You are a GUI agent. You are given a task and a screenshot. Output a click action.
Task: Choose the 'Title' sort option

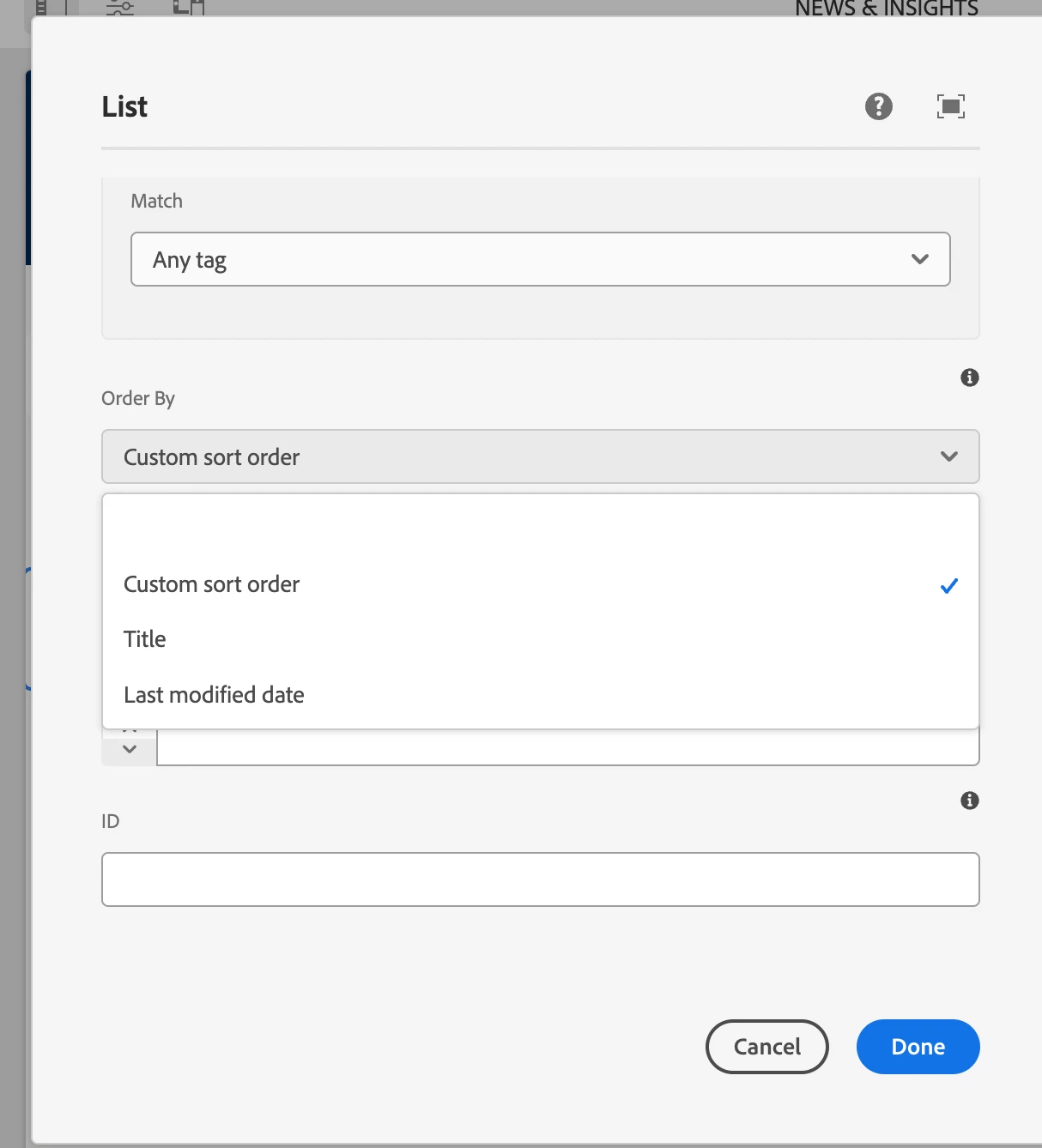pyautogui.click(x=145, y=639)
